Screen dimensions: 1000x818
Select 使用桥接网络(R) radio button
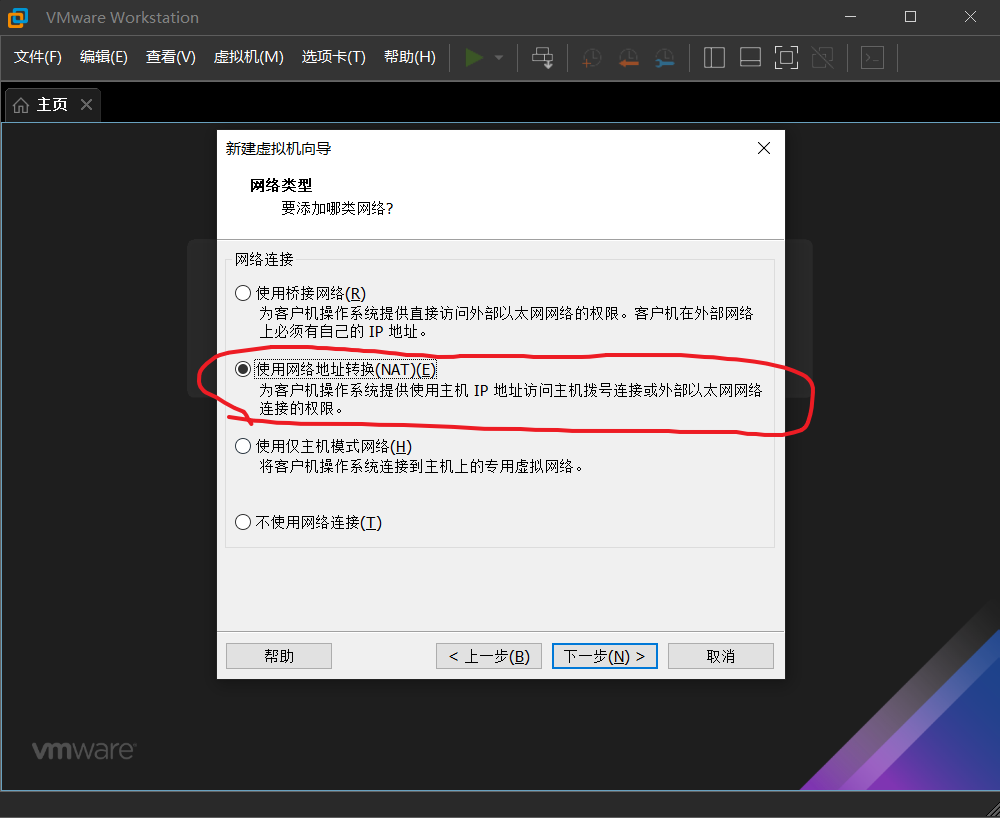pyautogui.click(x=242, y=293)
